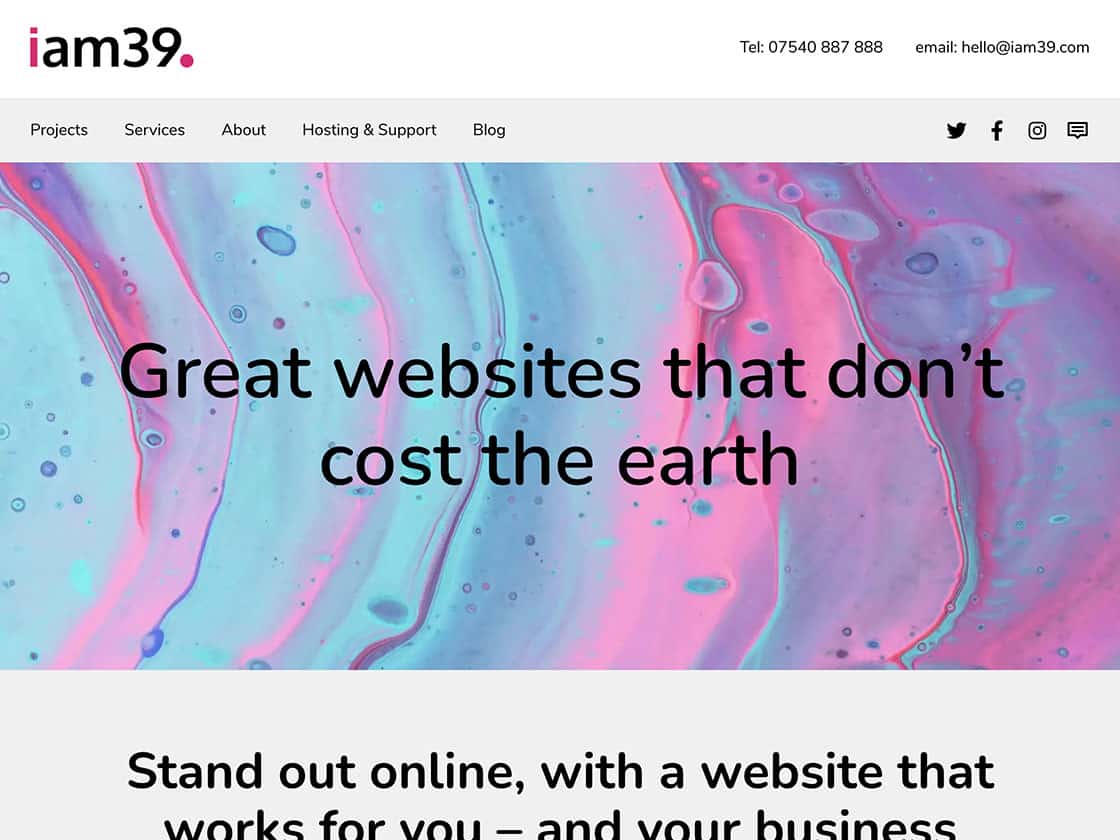
Task: Open the Twitter profile icon
Action: (956, 130)
